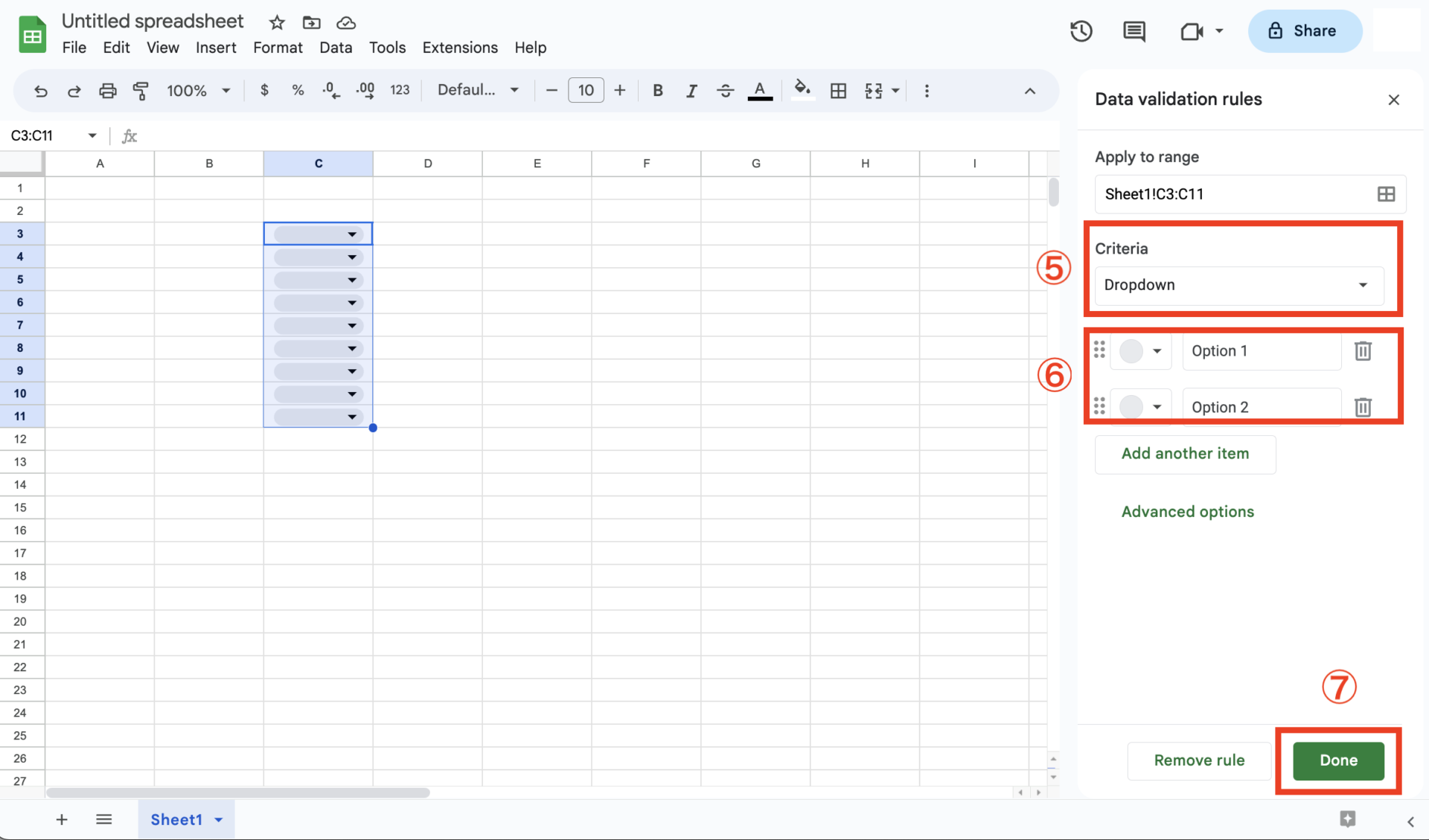1429x840 pixels.
Task: Click Add another item button
Action: pos(1185,454)
